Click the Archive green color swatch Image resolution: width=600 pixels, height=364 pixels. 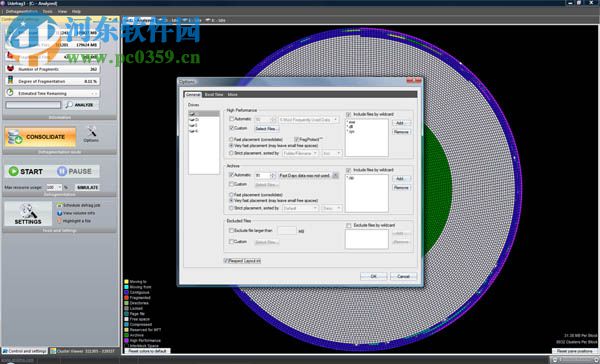coord(126,335)
